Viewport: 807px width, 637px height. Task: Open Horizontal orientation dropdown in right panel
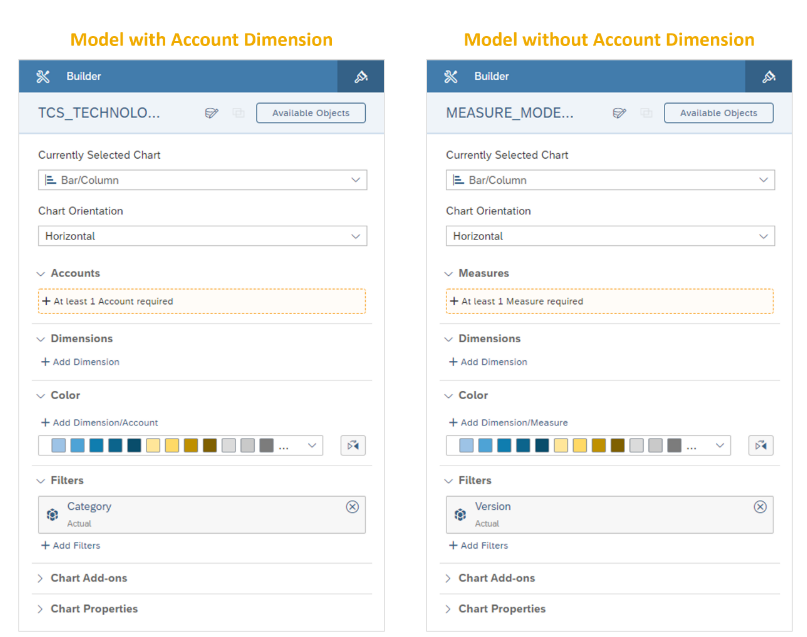[x=610, y=236]
